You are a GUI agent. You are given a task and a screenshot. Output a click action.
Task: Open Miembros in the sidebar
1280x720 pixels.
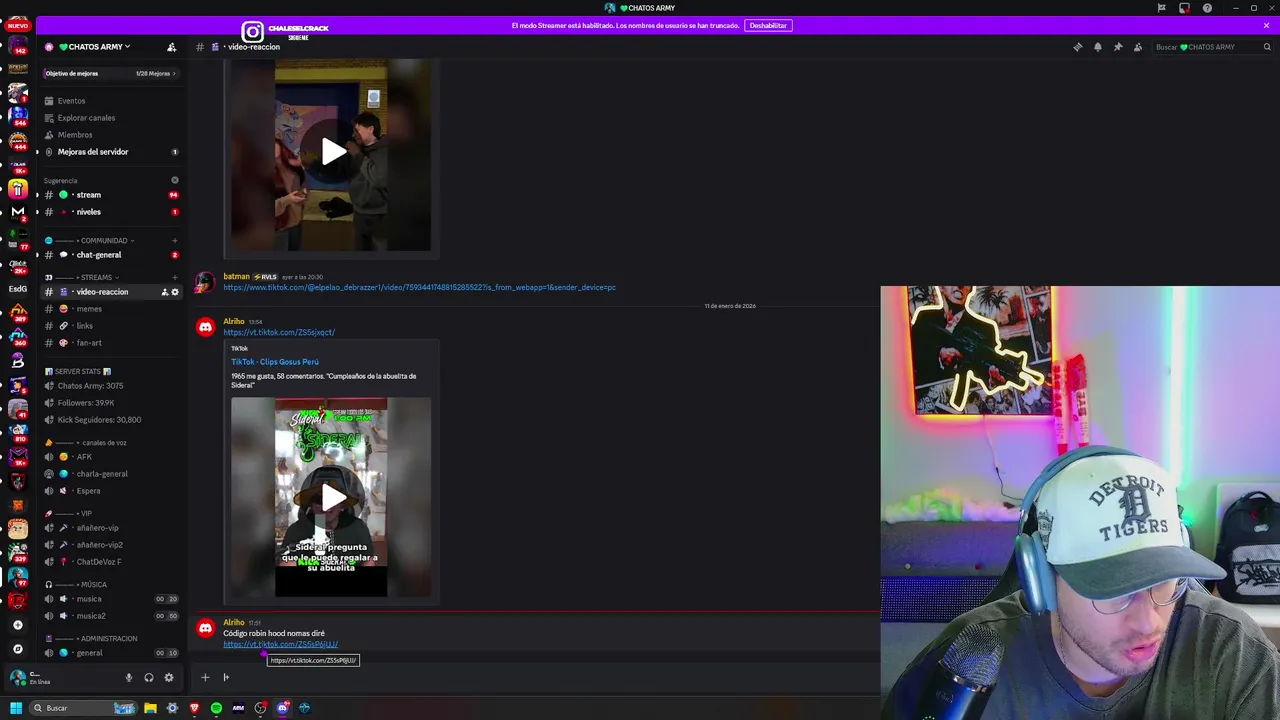pyautogui.click(x=110, y=135)
